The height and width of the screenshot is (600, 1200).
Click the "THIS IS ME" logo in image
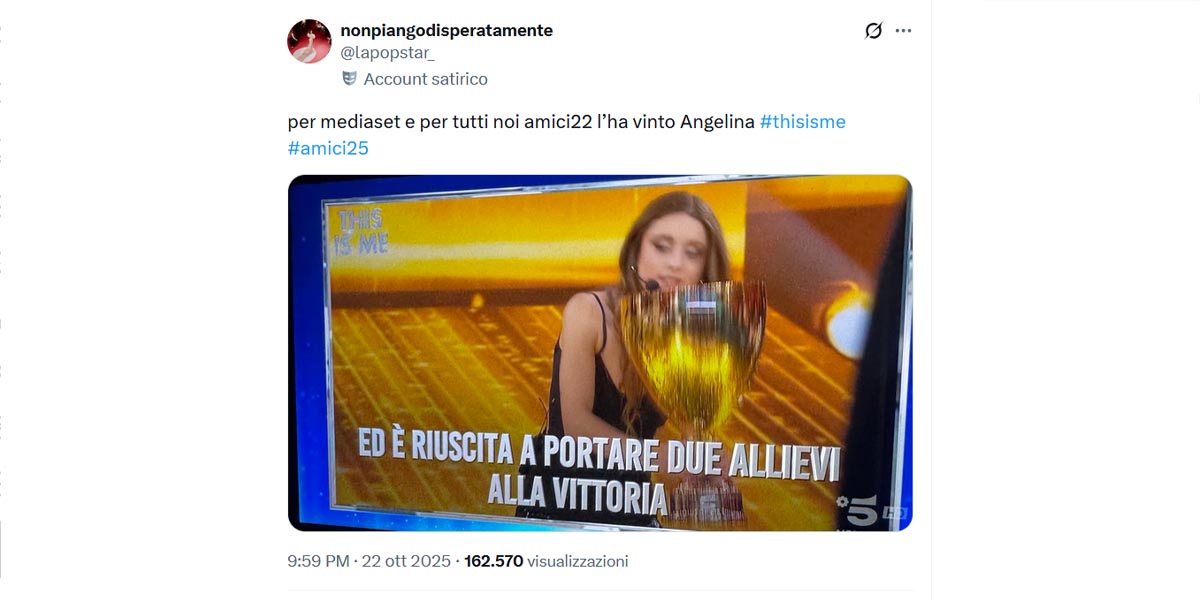(361, 231)
